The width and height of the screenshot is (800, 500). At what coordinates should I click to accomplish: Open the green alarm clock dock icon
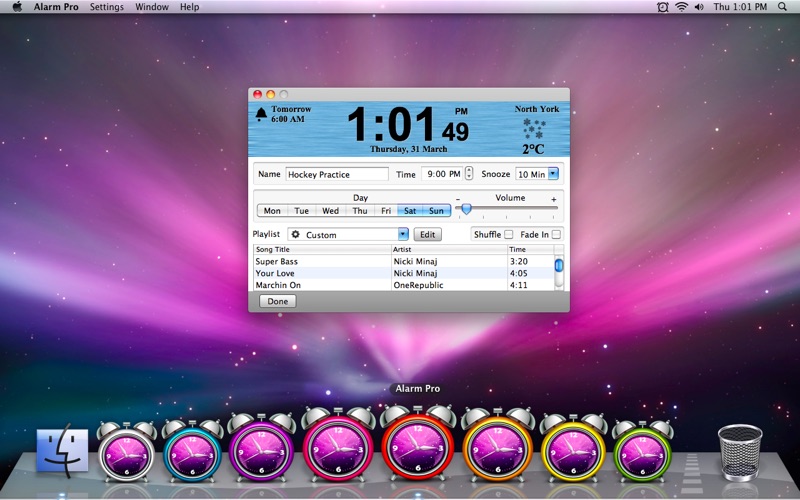click(642, 451)
